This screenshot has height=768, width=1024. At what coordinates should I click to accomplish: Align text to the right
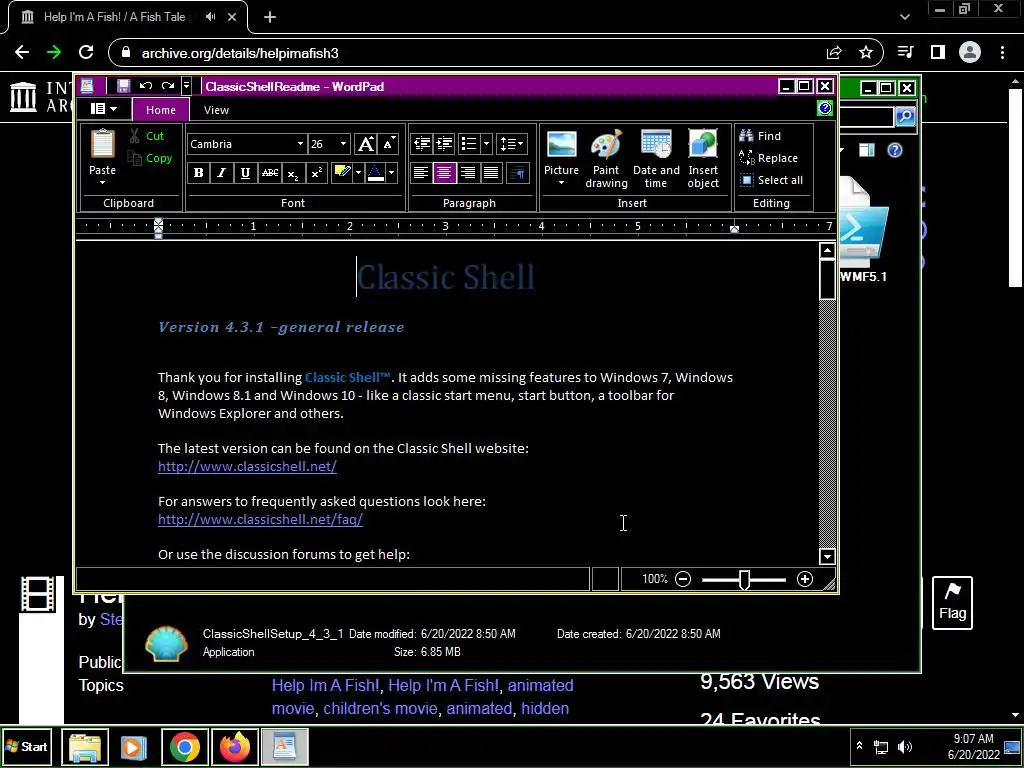click(468, 173)
